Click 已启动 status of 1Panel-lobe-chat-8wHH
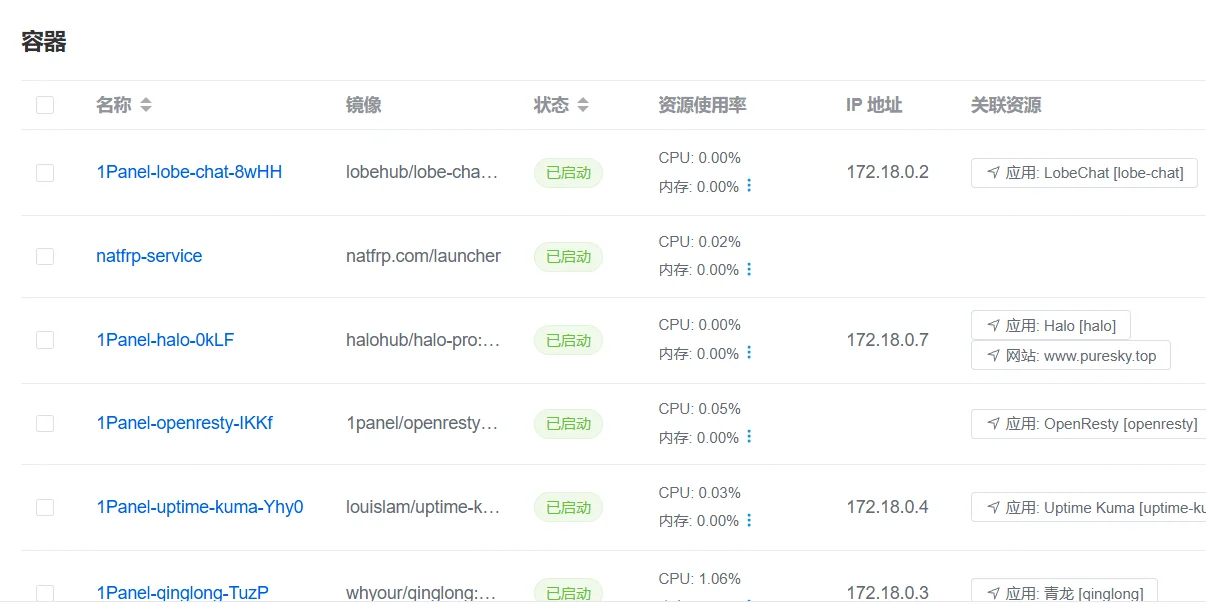 [568, 172]
